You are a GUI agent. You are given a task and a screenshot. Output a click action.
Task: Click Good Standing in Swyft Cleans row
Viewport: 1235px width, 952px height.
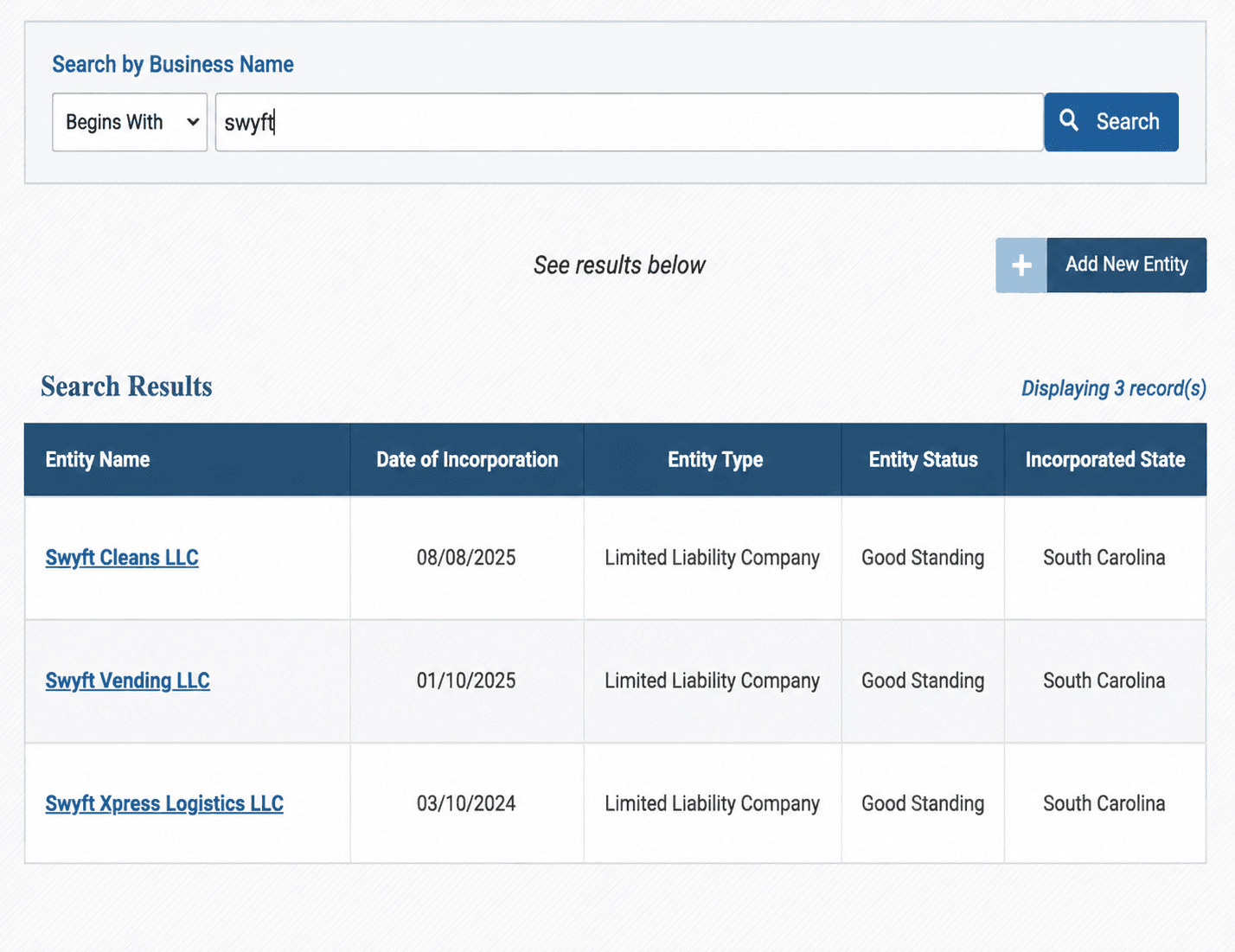tap(923, 558)
